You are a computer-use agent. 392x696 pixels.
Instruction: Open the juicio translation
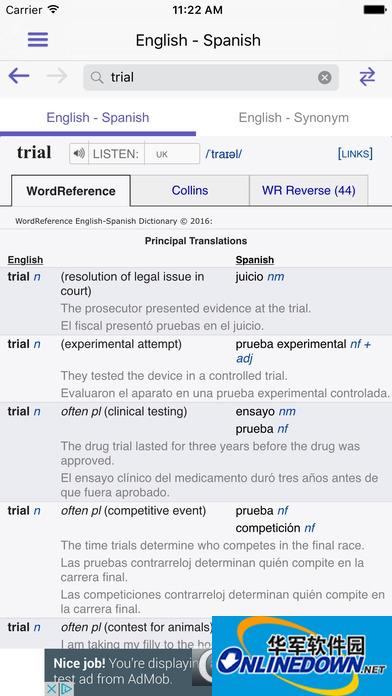tap(250, 277)
